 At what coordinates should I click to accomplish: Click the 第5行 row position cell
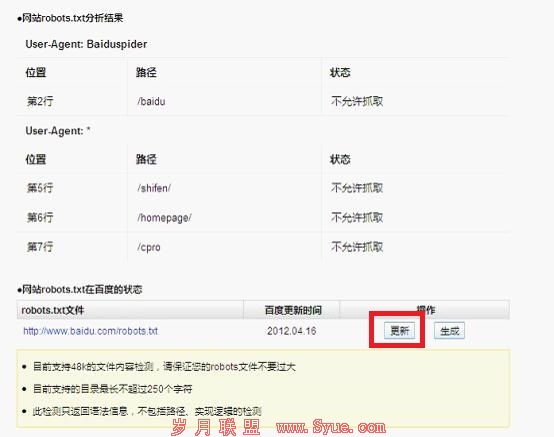tap(40, 188)
